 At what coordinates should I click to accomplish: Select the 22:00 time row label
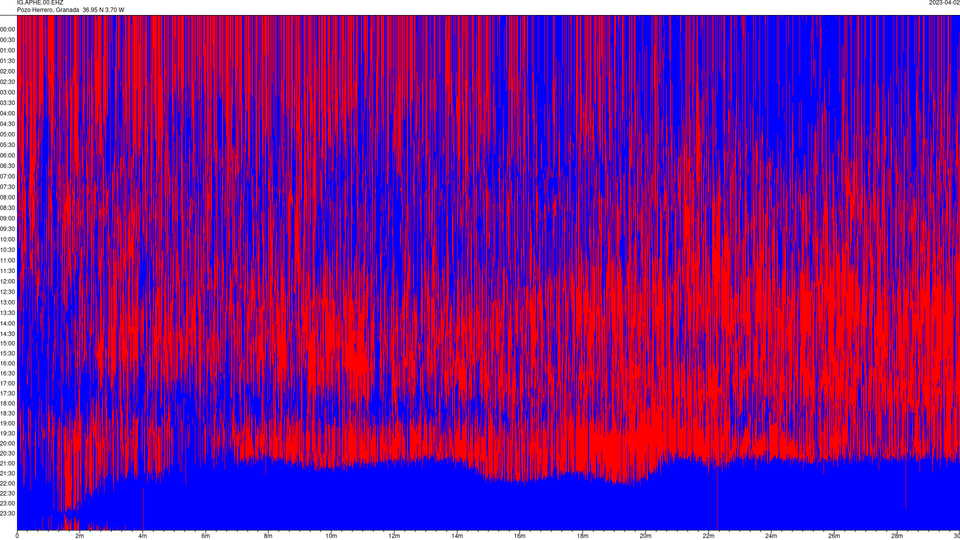coord(7,483)
